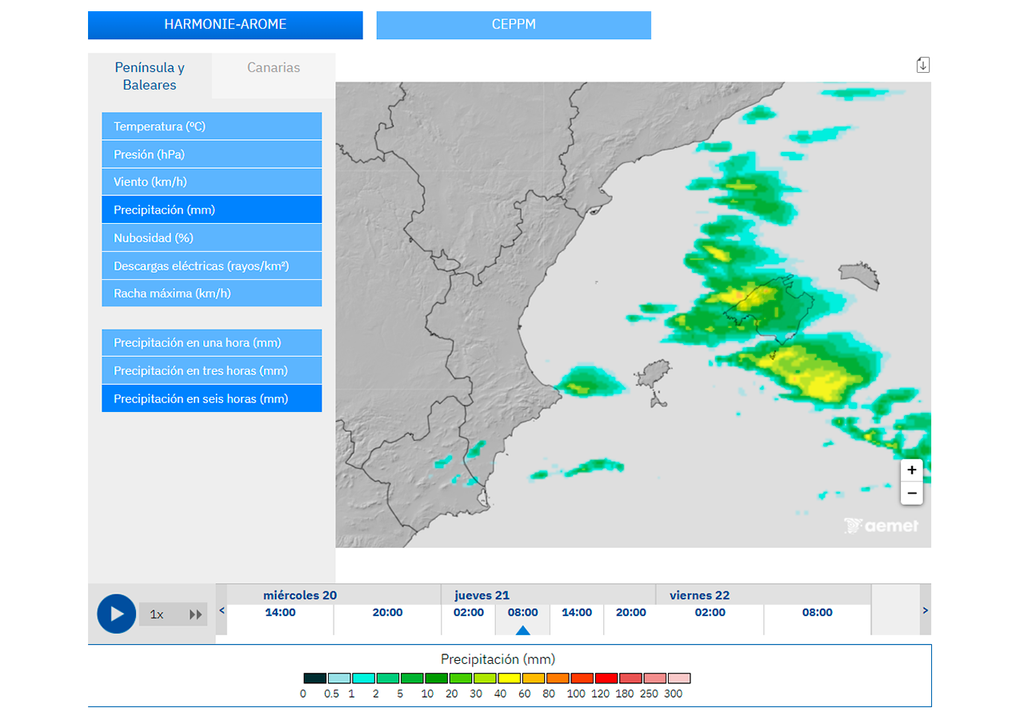Image resolution: width=1024 pixels, height=720 pixels.
Task: Select Temperatura (ºC) layer
Action: click(212, 126)
